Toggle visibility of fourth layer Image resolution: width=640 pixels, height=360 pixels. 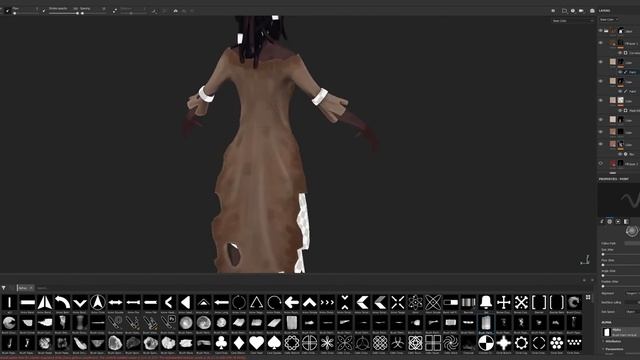600,81
